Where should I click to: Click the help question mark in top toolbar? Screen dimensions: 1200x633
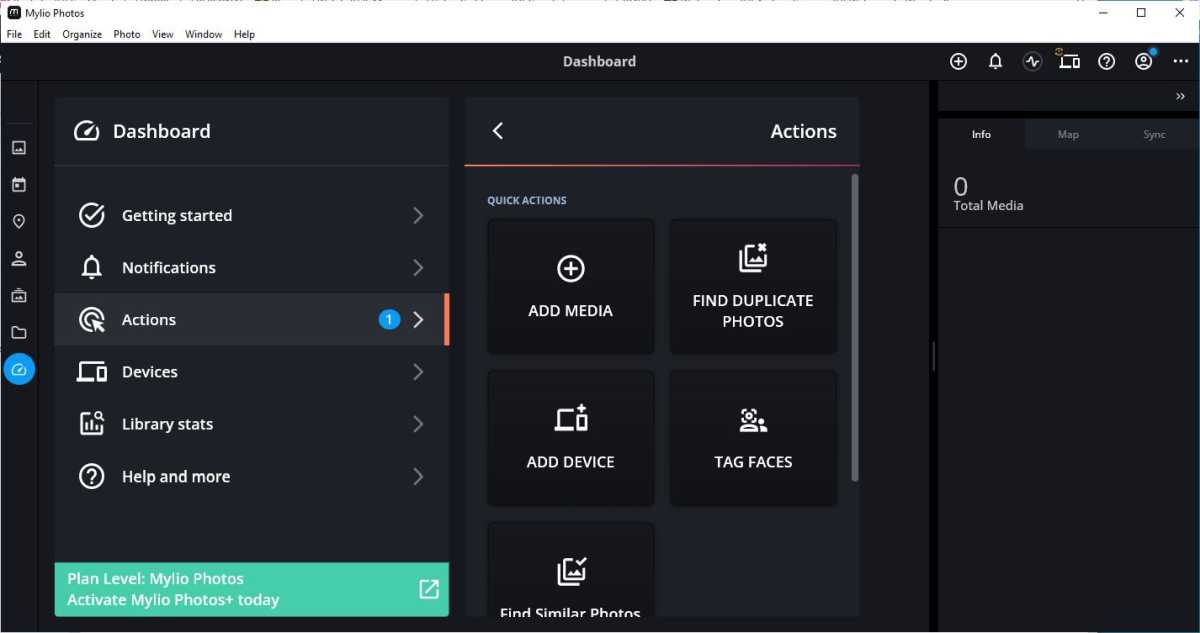pos(1106,61)
